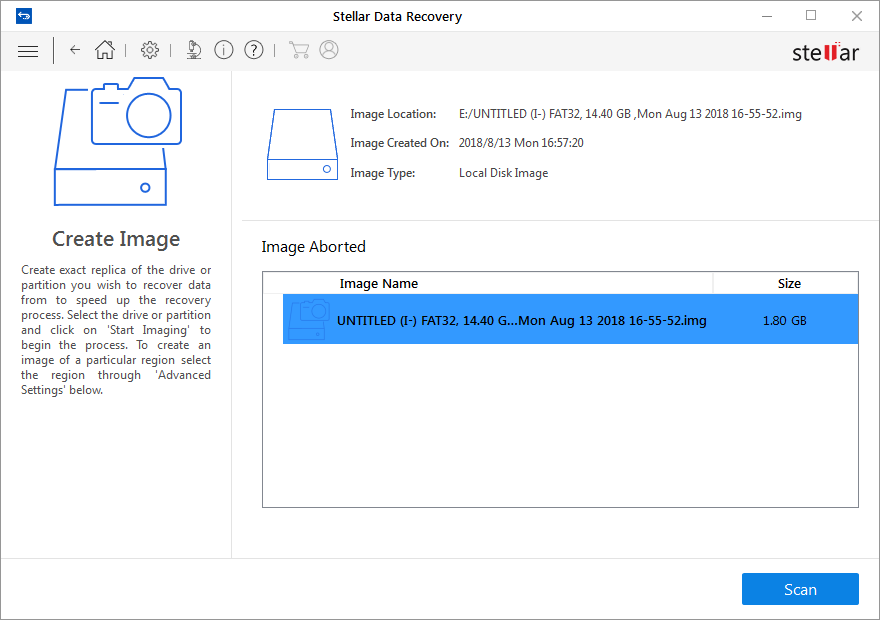This screenshot has height=620, width=880.
Task: Select the microscope tools icon
Action: (x=194, y=50)
